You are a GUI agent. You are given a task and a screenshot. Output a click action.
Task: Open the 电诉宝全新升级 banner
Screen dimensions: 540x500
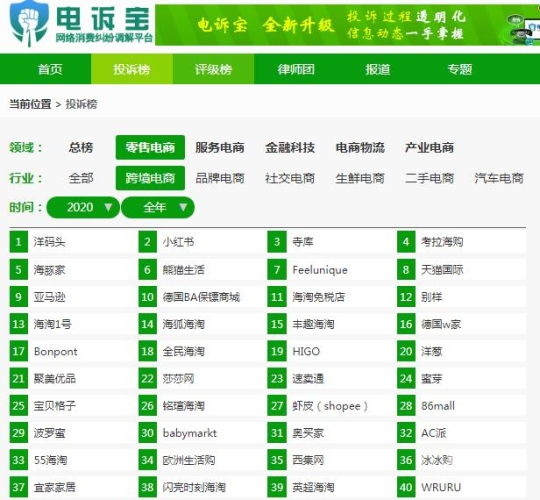(347, 24)
